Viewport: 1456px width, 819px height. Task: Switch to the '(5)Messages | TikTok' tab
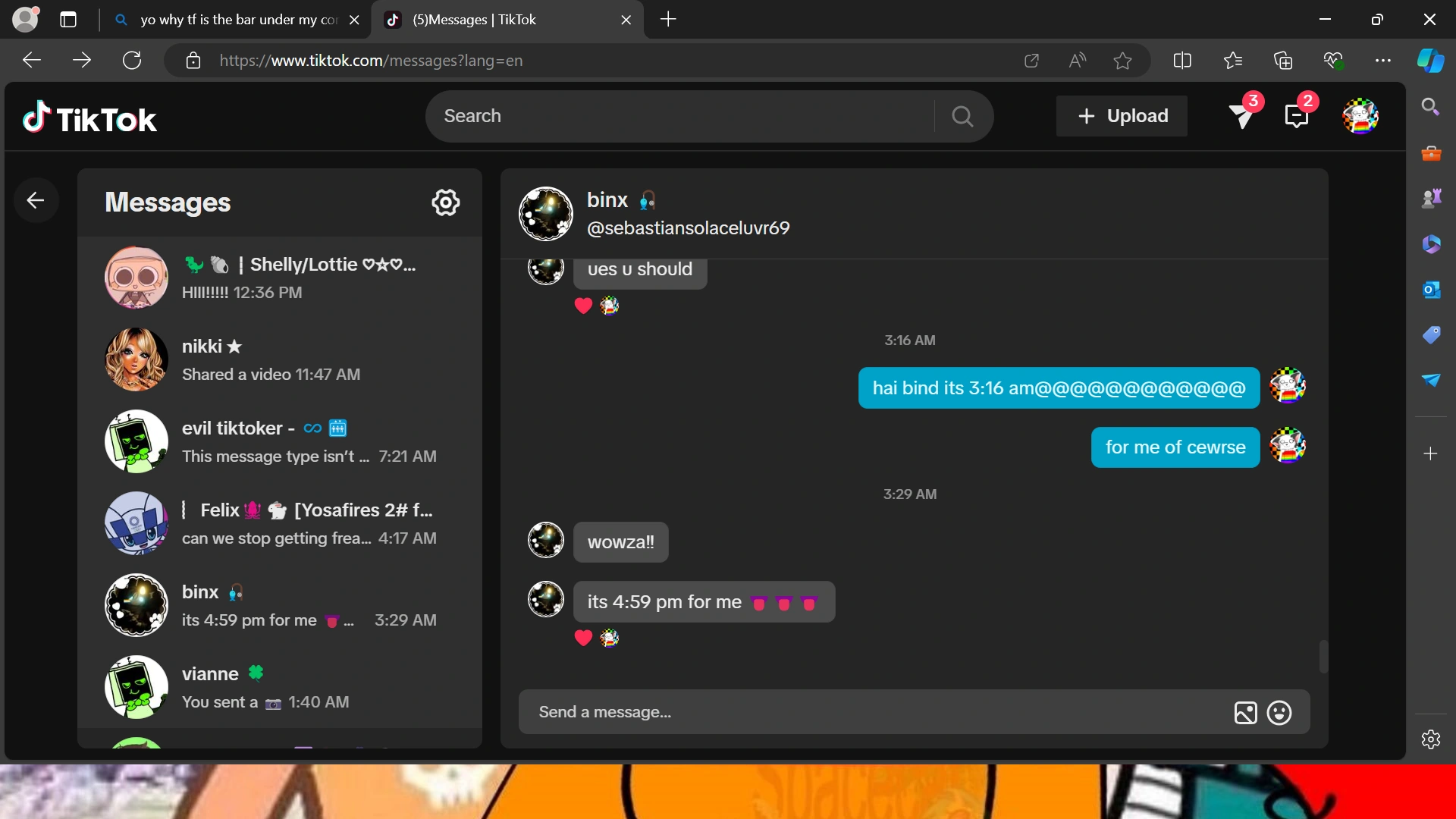493,20
